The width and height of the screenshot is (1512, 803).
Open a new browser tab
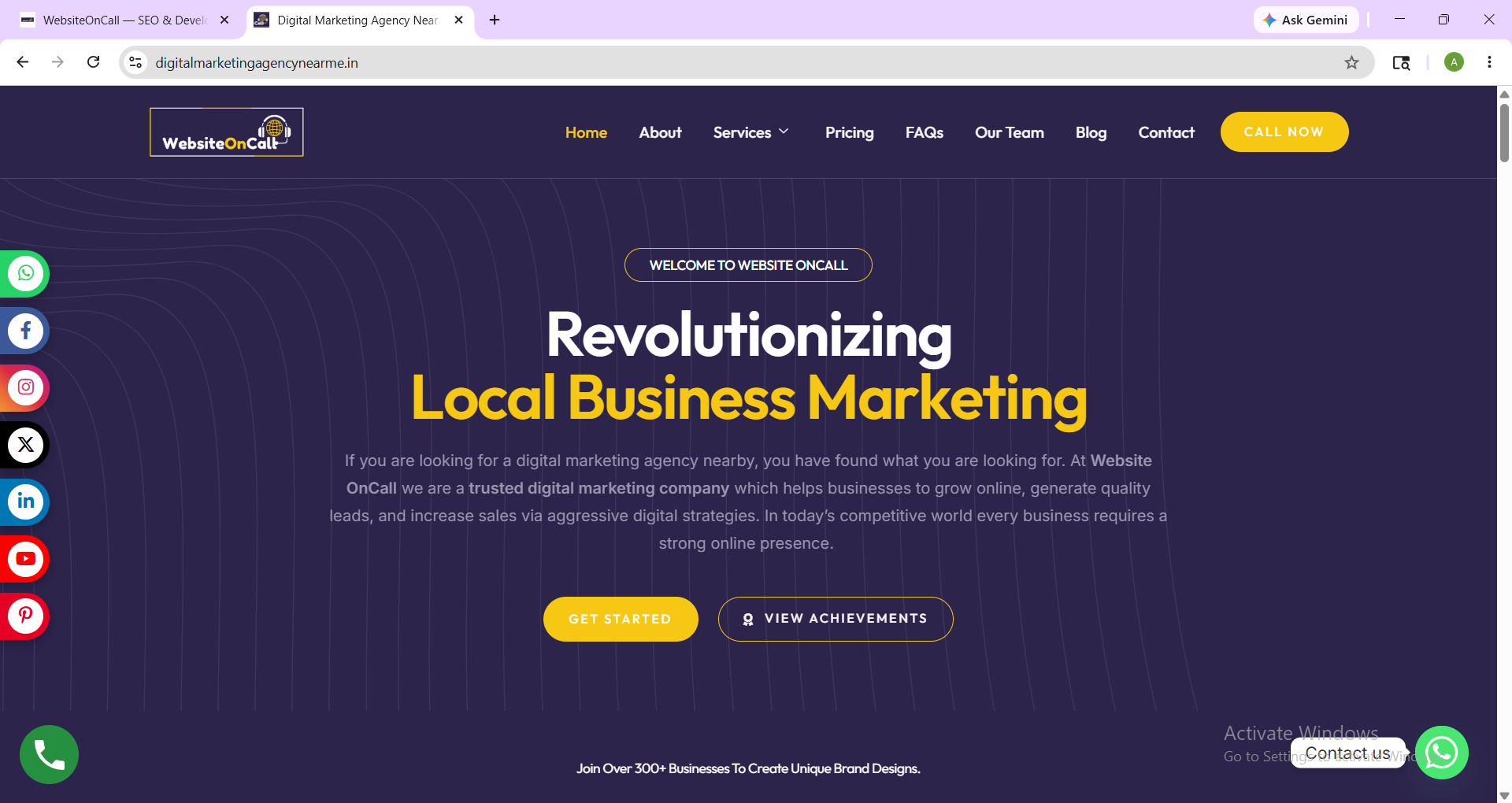pyautogui.click(x=495, y=20)
